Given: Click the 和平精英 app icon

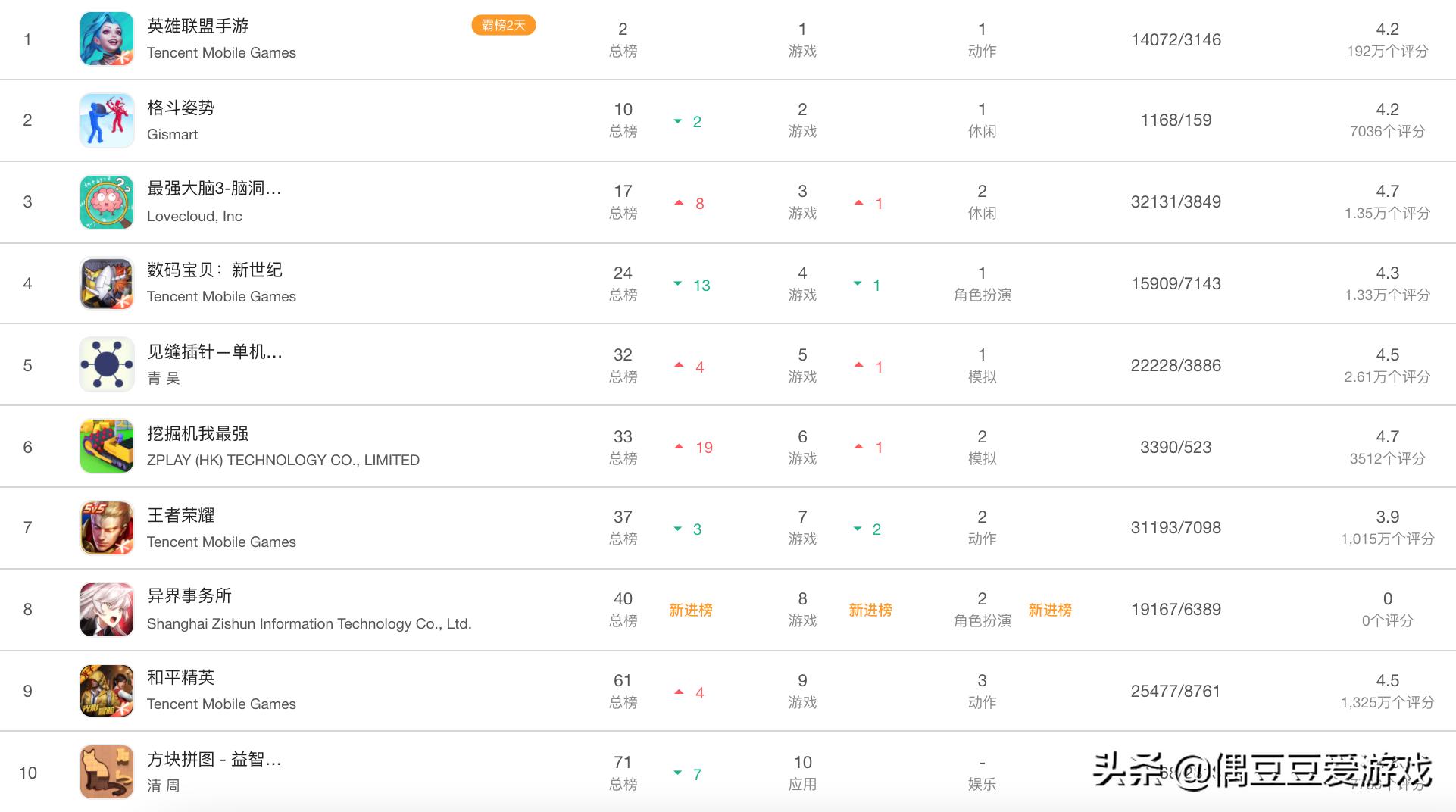Looking at the screenshot, I should 107,691.
